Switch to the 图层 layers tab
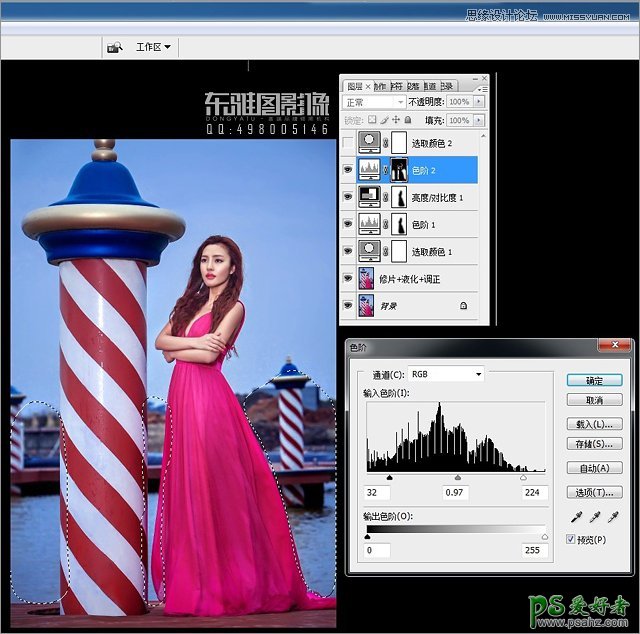The width and height of the screenshot is (640, 634). [354, 86]
